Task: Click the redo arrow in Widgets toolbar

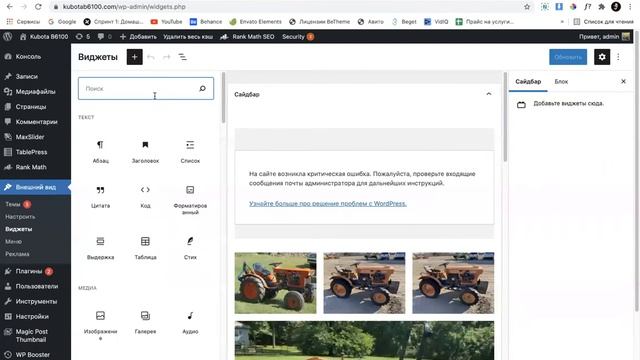Action: (167, 57)
